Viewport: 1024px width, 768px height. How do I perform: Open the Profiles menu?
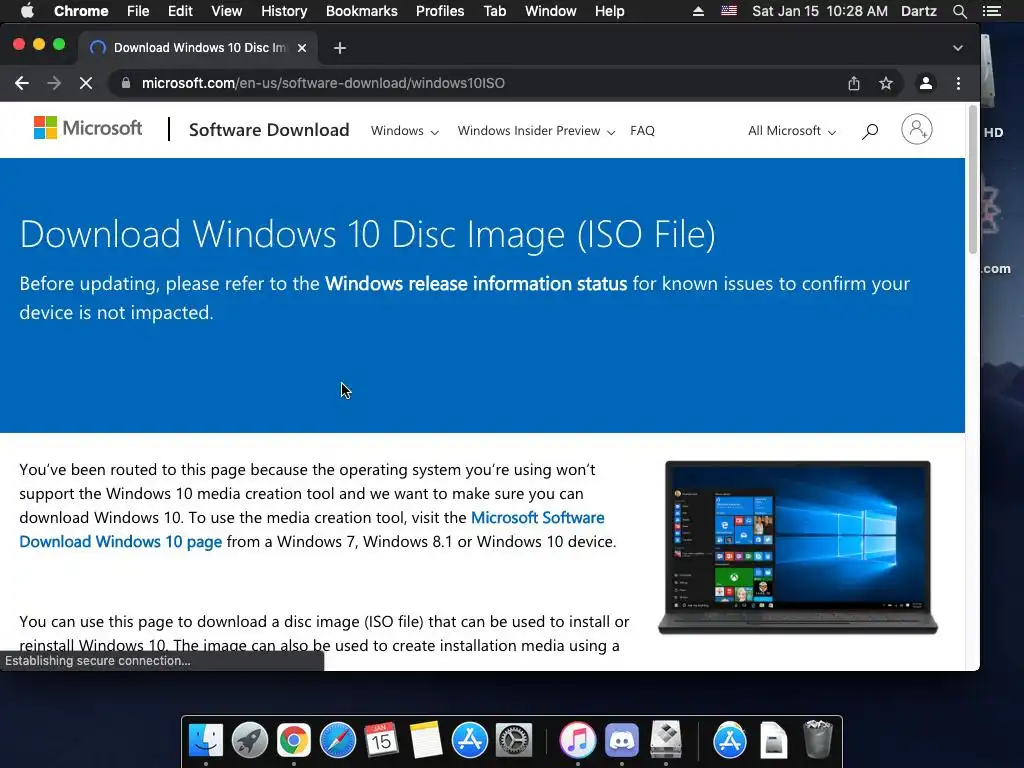[440, 11]
